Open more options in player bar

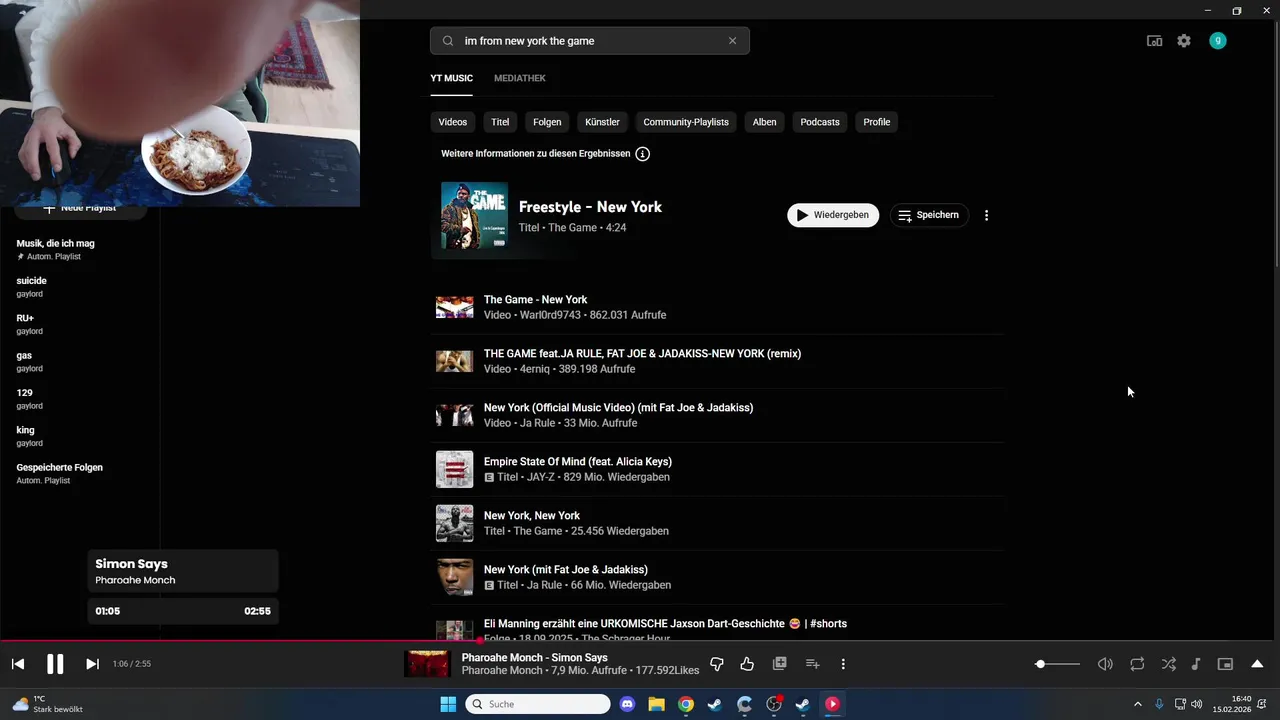tap(843, 664)
